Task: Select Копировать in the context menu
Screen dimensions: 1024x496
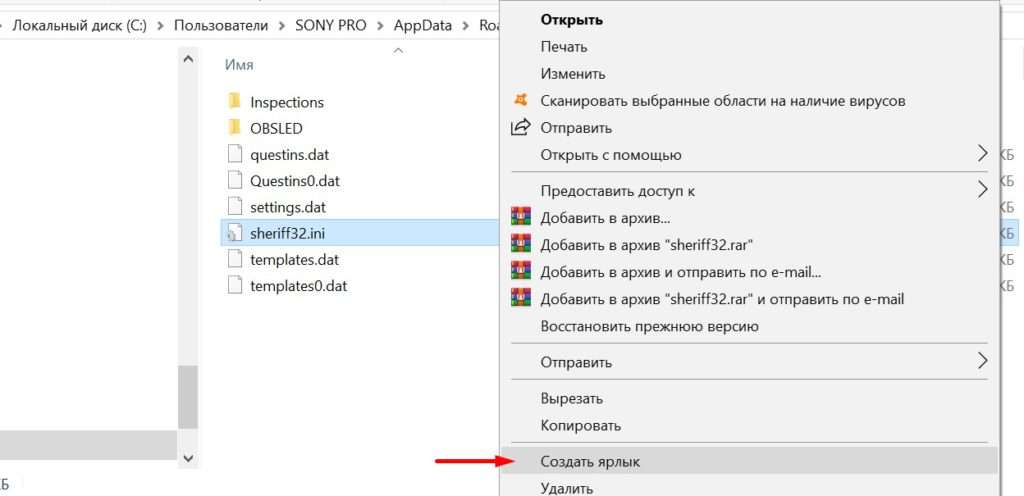Action: (x=581, y=425)
